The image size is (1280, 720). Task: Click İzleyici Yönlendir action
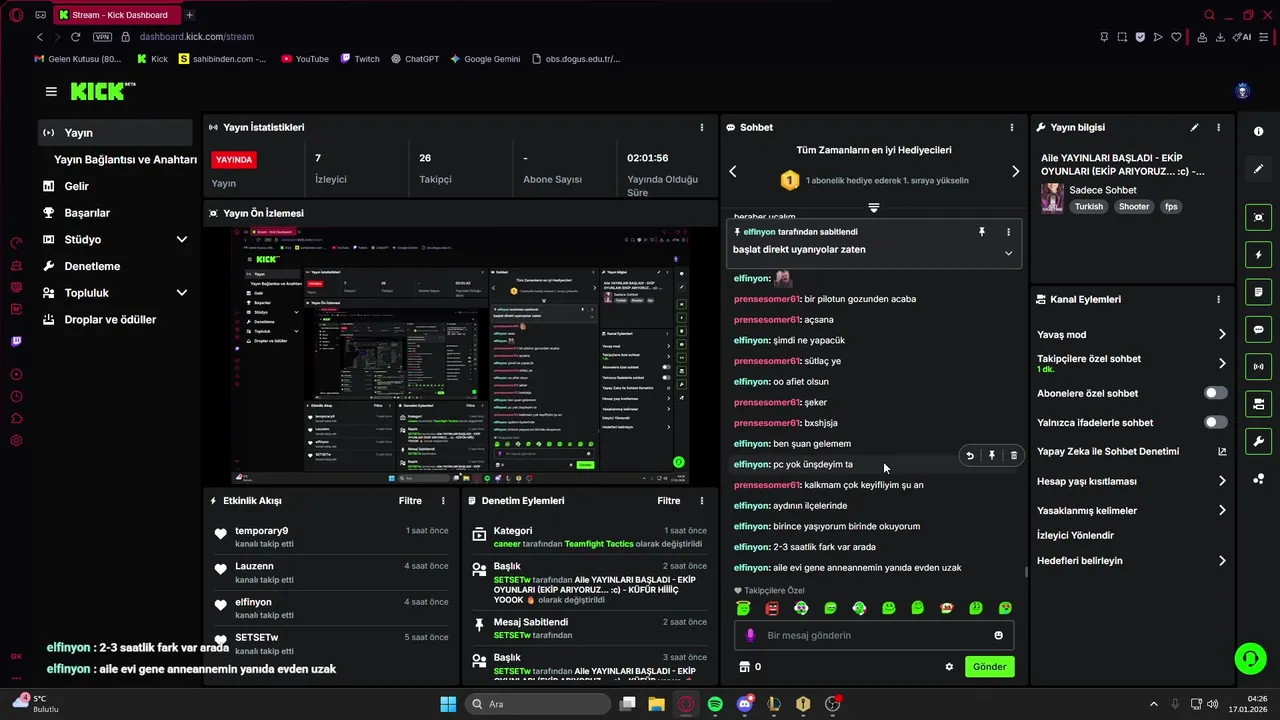[x=1075, y=535]
